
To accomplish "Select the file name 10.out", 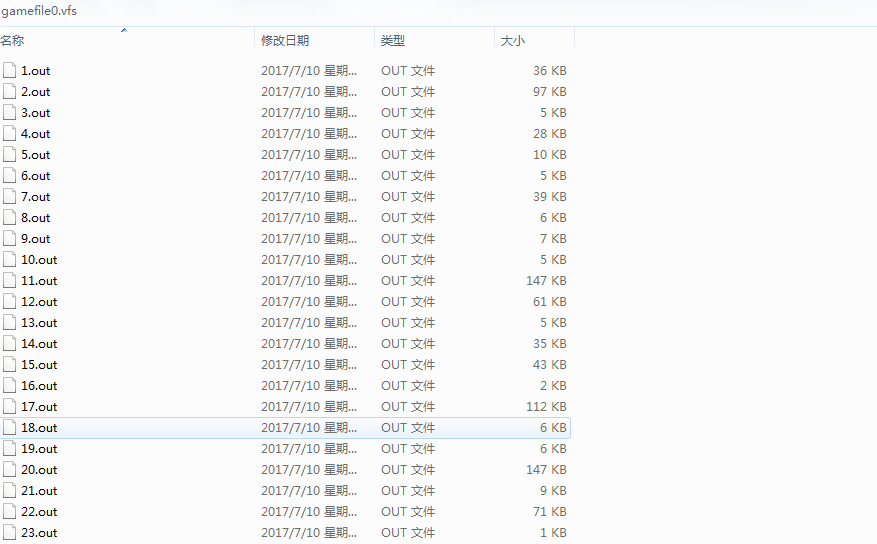I will click(x=39, y=260).
